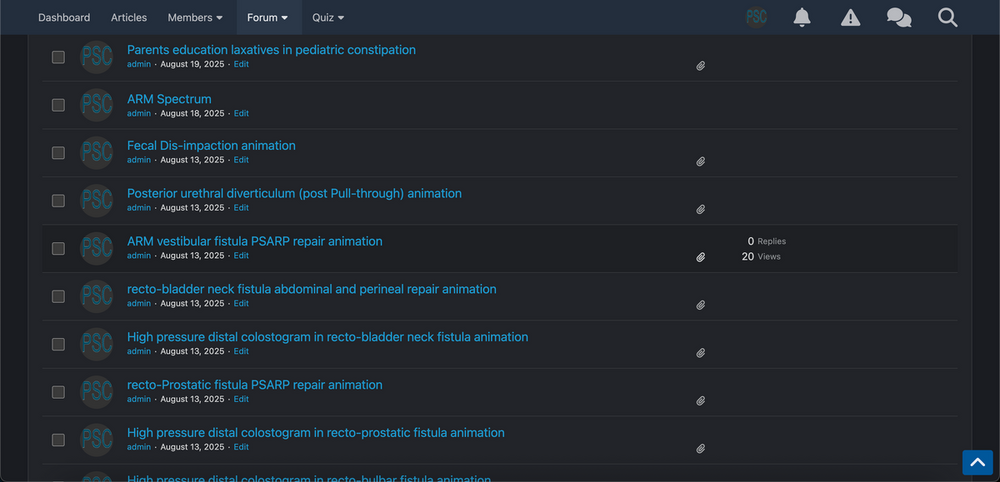Image resolution: width=1000 pixels, height=482 pixels.
Task: Click PSC avatar beside recto-bladder neck fistula abdominal repair
Action: point(96,296)
